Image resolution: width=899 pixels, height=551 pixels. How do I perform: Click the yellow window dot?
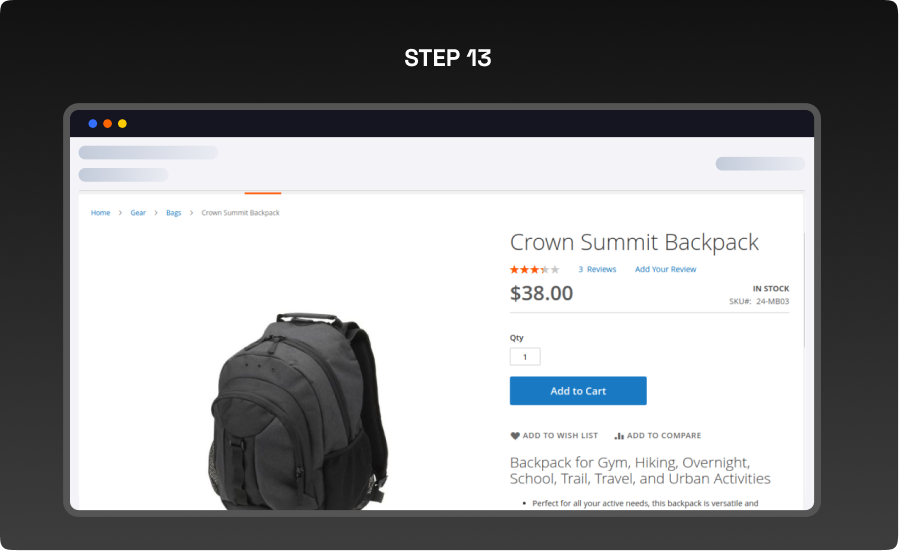coord(122,124)
